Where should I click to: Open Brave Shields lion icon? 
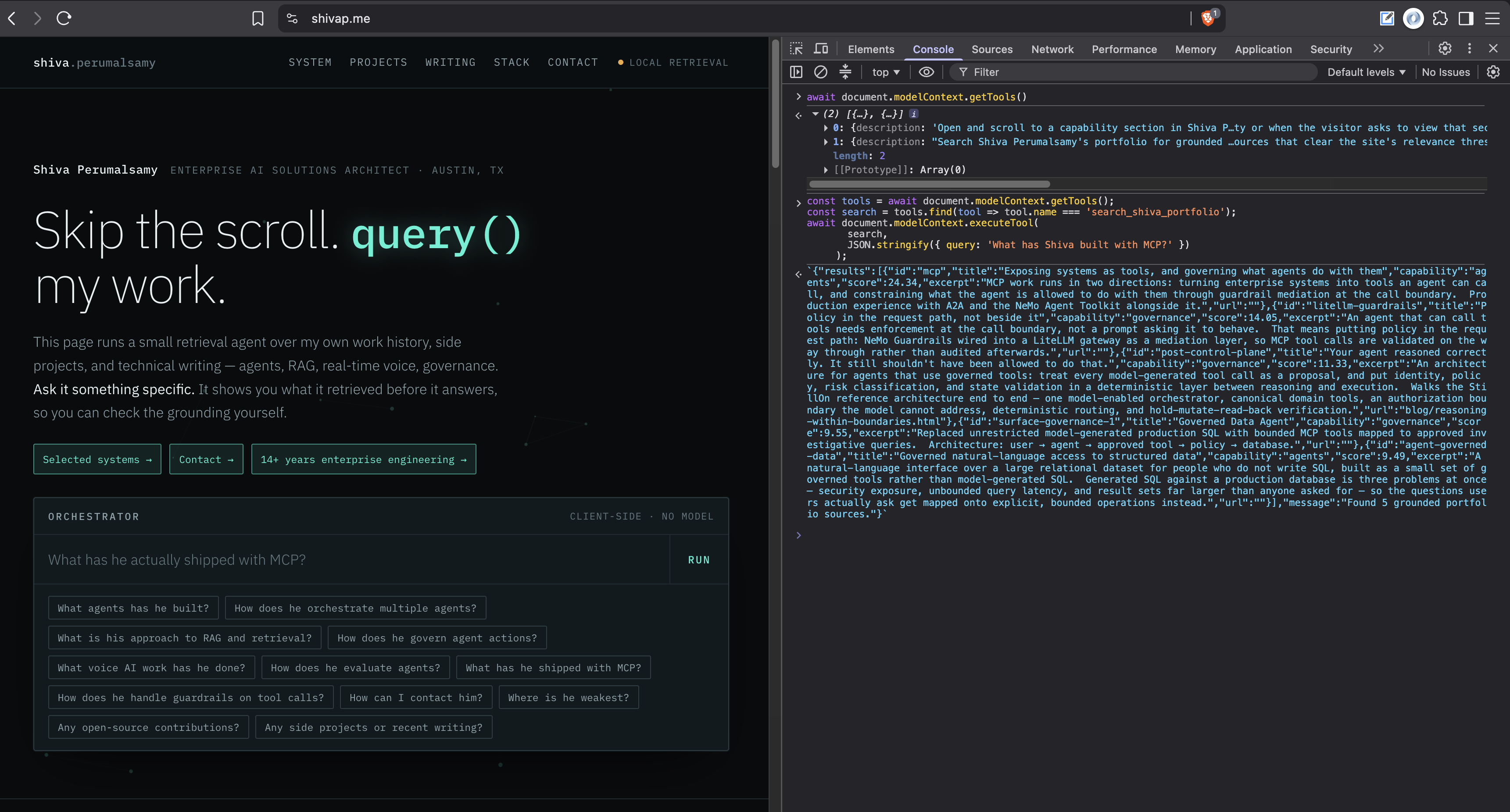pyautogui.click(x=1208, y=19)
